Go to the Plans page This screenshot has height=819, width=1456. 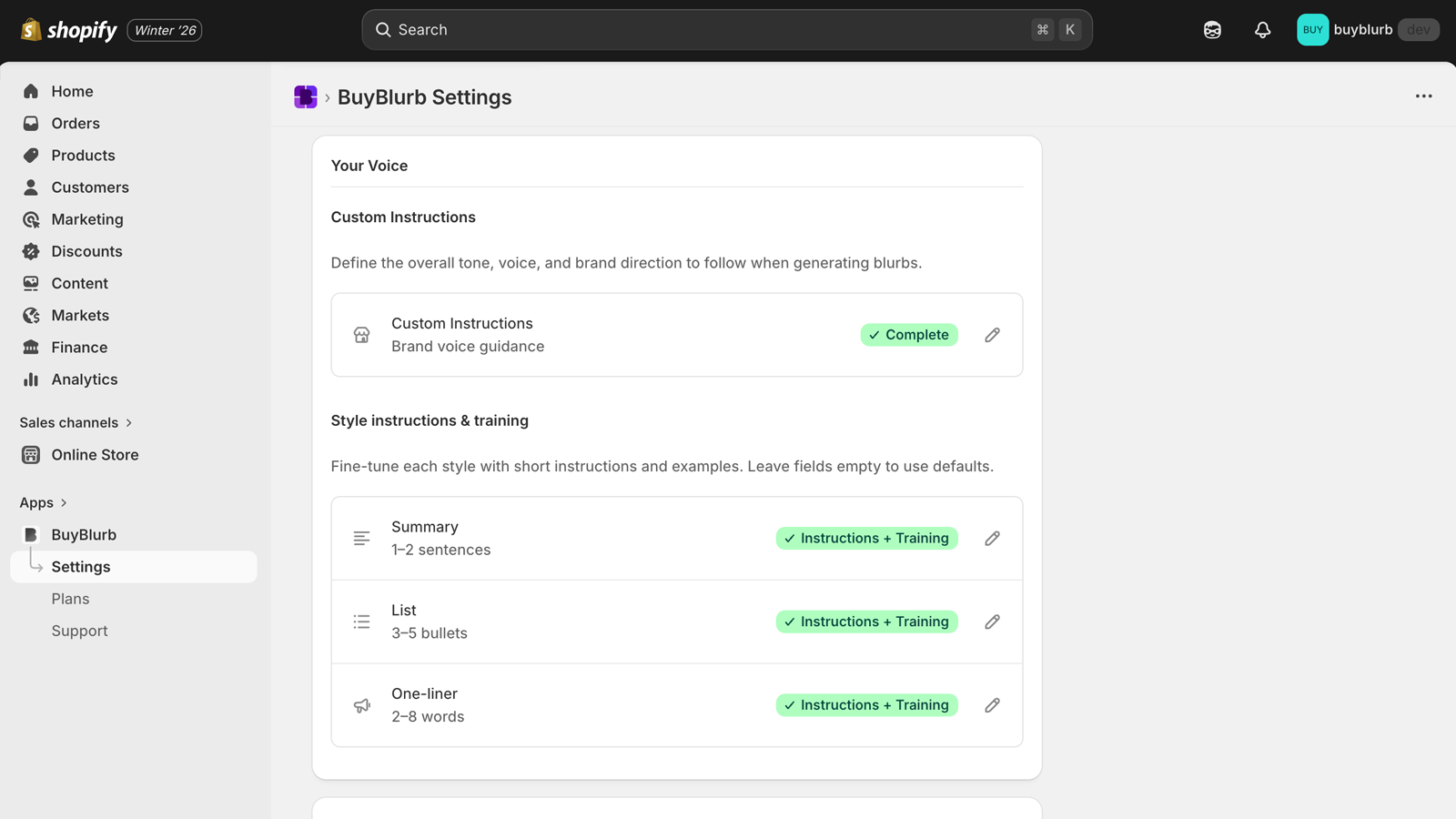(x=70, y=599)
